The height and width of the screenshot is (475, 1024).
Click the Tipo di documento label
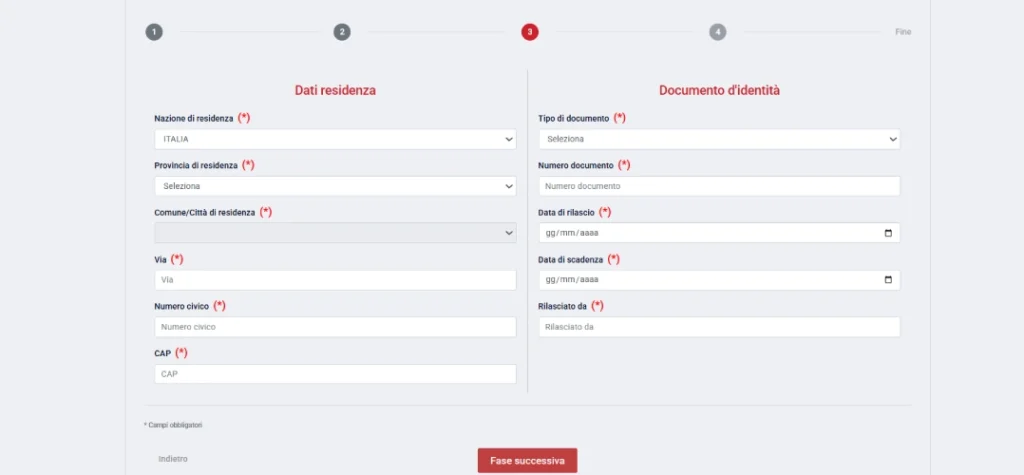[x=573, y=118]
